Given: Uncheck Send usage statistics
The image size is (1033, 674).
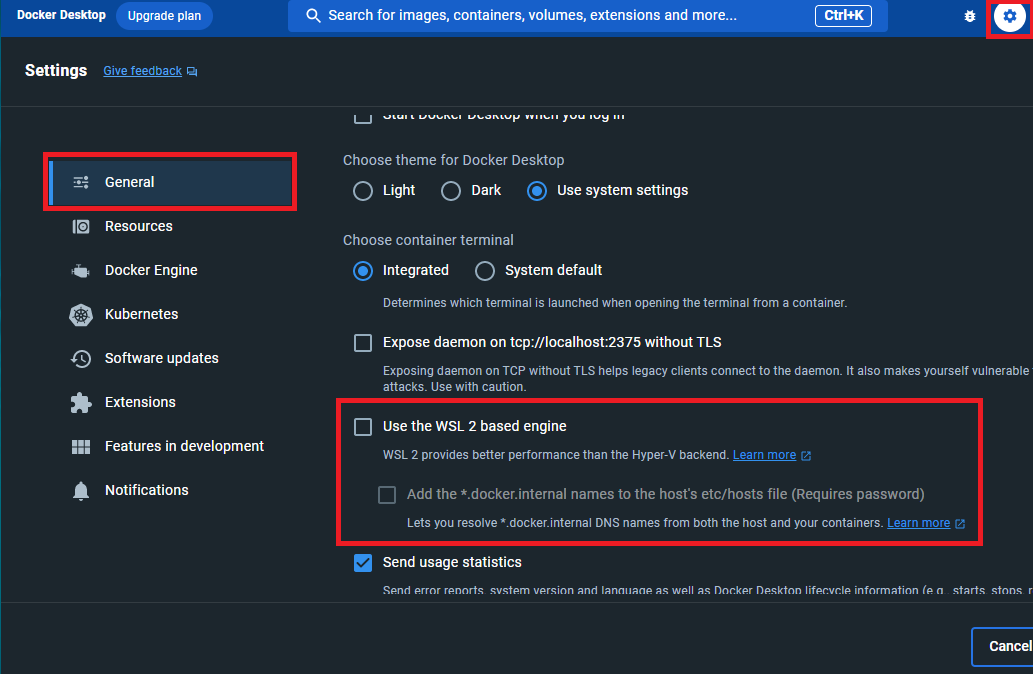Looking at the screenshot, I should 363,563.
